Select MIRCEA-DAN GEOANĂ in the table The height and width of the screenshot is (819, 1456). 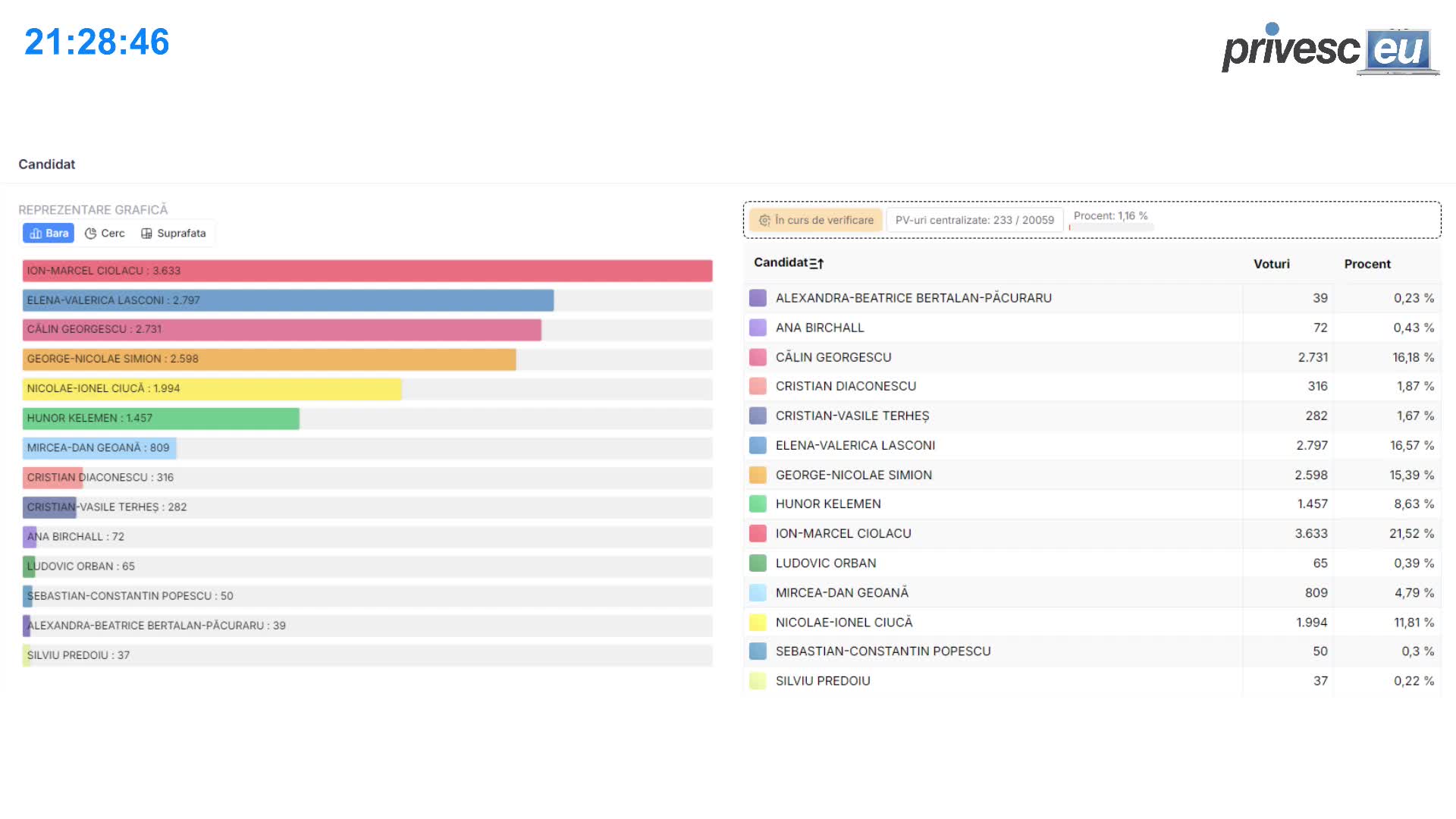(842, 592)
